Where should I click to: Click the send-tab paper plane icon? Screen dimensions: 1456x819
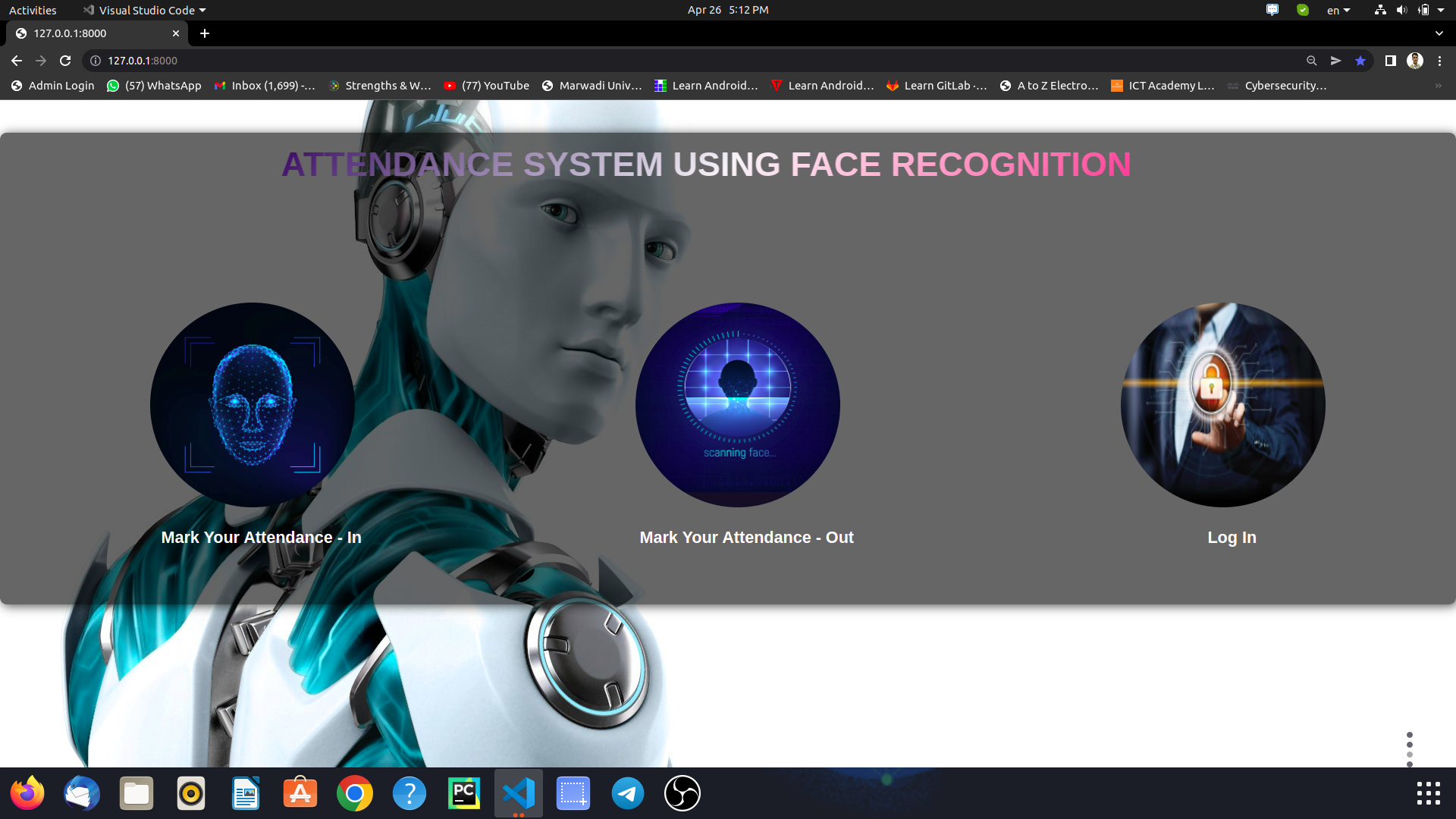pos(1335,61)
